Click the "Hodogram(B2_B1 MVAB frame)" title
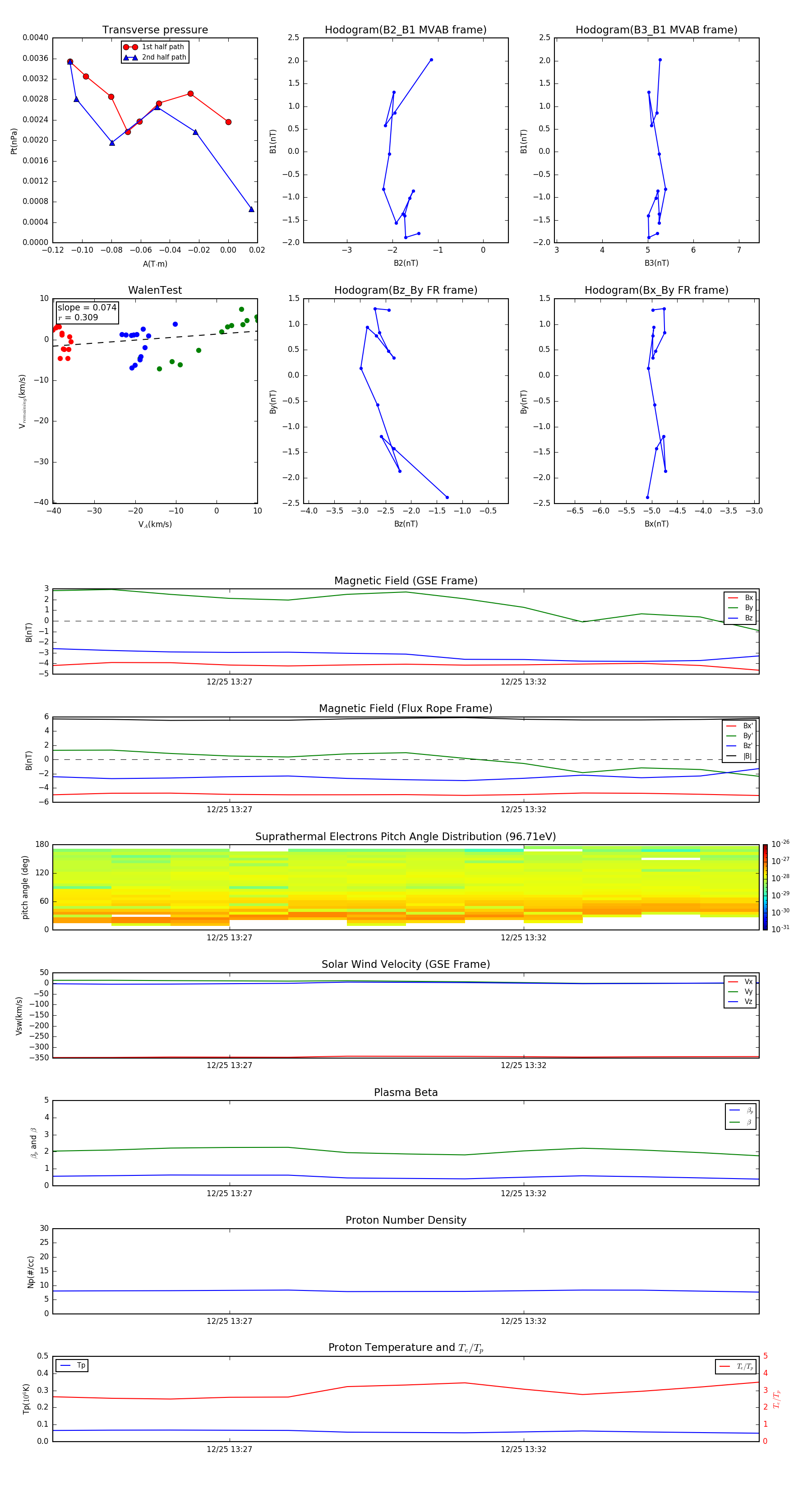Viewport: 812px width, 1489px height. coord(406,30)
